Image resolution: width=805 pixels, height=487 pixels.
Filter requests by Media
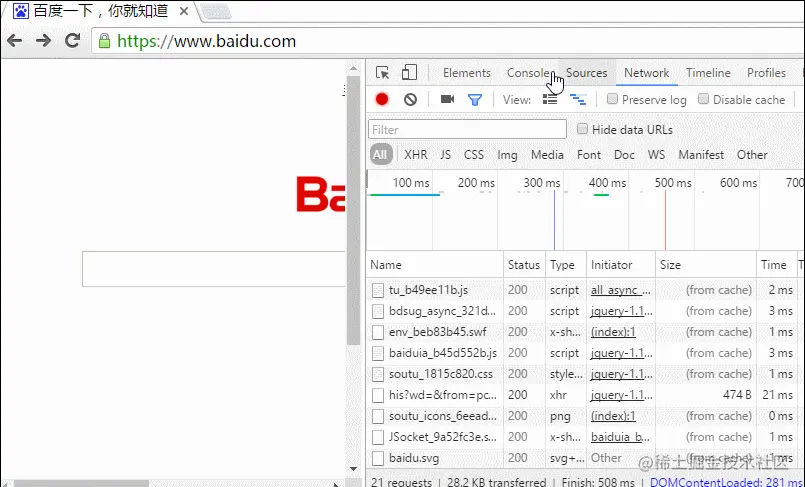tap(547, 154)
